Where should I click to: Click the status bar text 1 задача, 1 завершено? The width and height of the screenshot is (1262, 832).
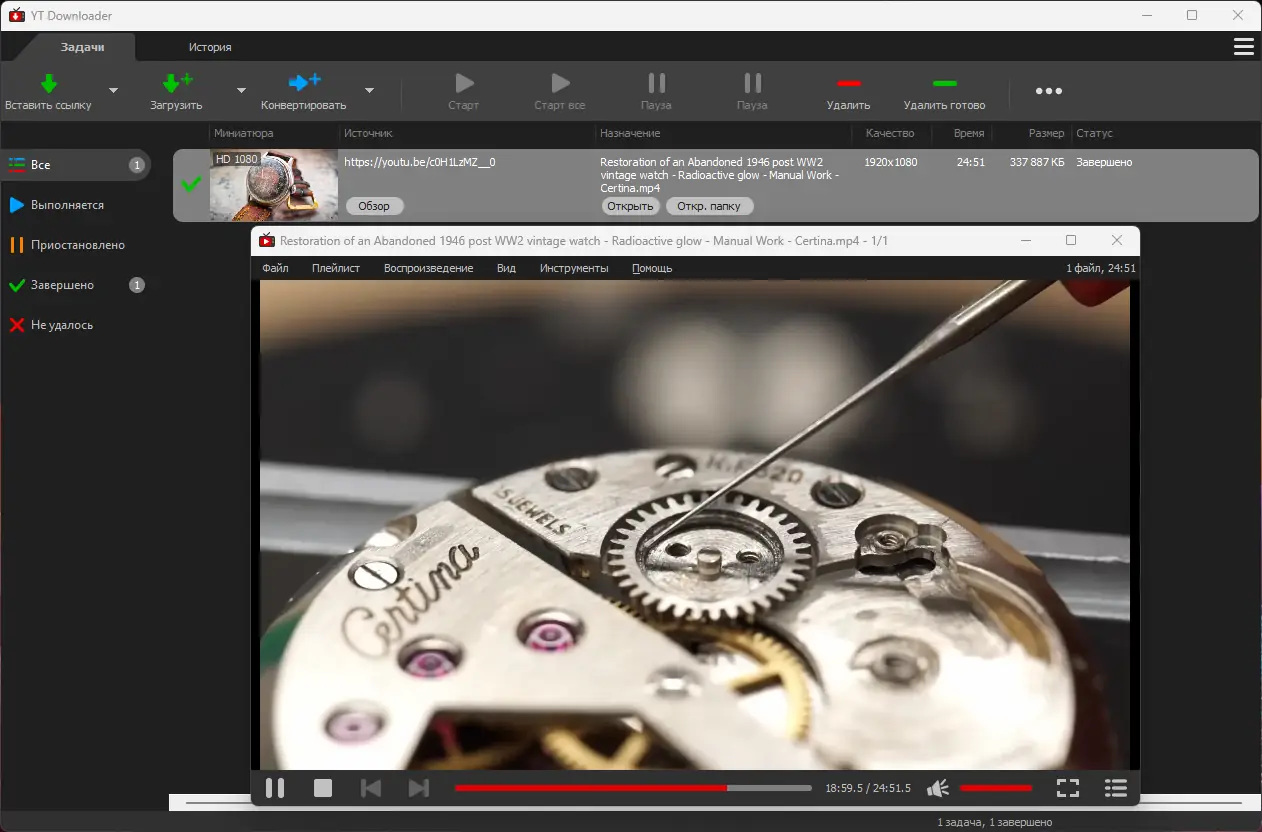coord(994,822)
